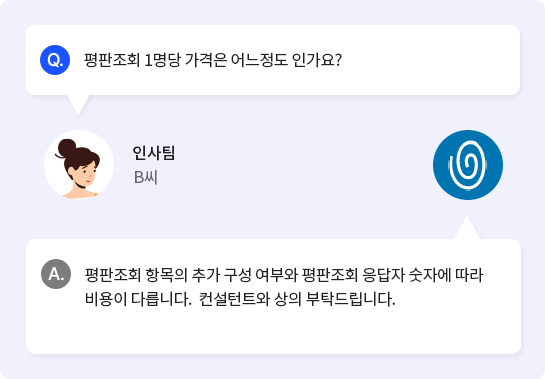
Task: Click the phrase 추가 구성 여부와
Action: [x=245, y=275]
